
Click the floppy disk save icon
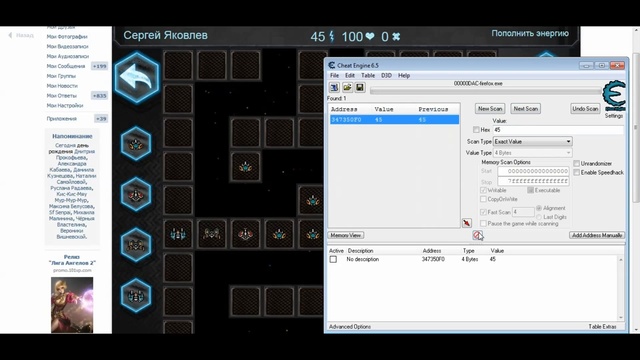coord(360,87)
